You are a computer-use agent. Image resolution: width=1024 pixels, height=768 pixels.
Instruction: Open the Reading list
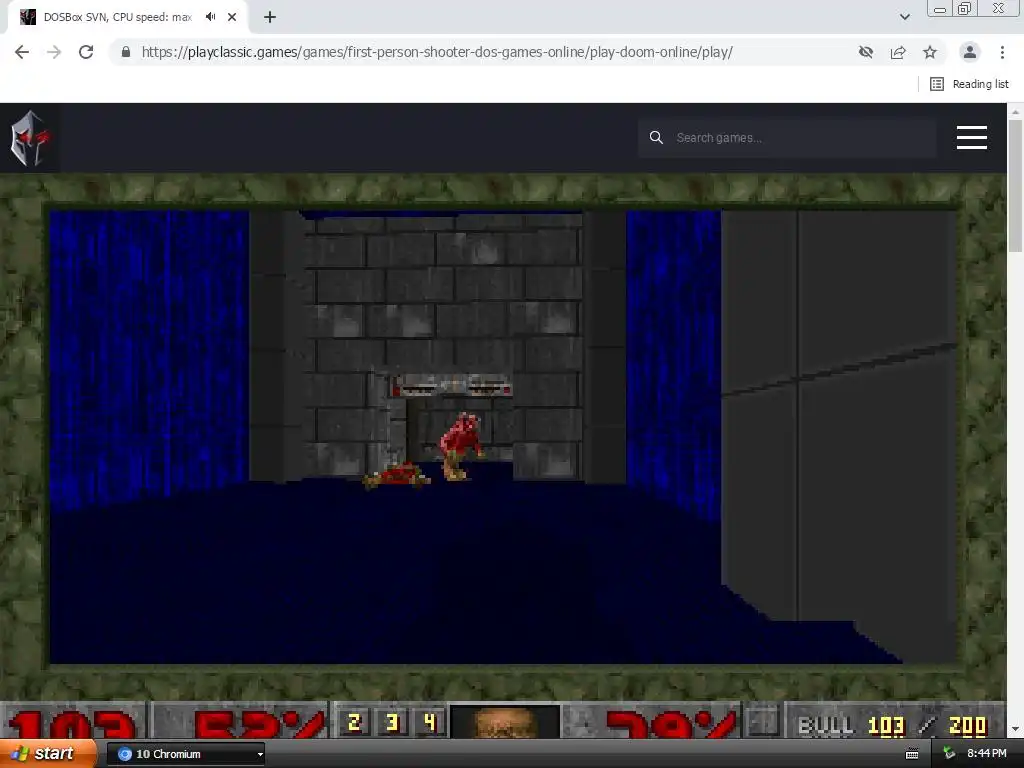point(969,84)
